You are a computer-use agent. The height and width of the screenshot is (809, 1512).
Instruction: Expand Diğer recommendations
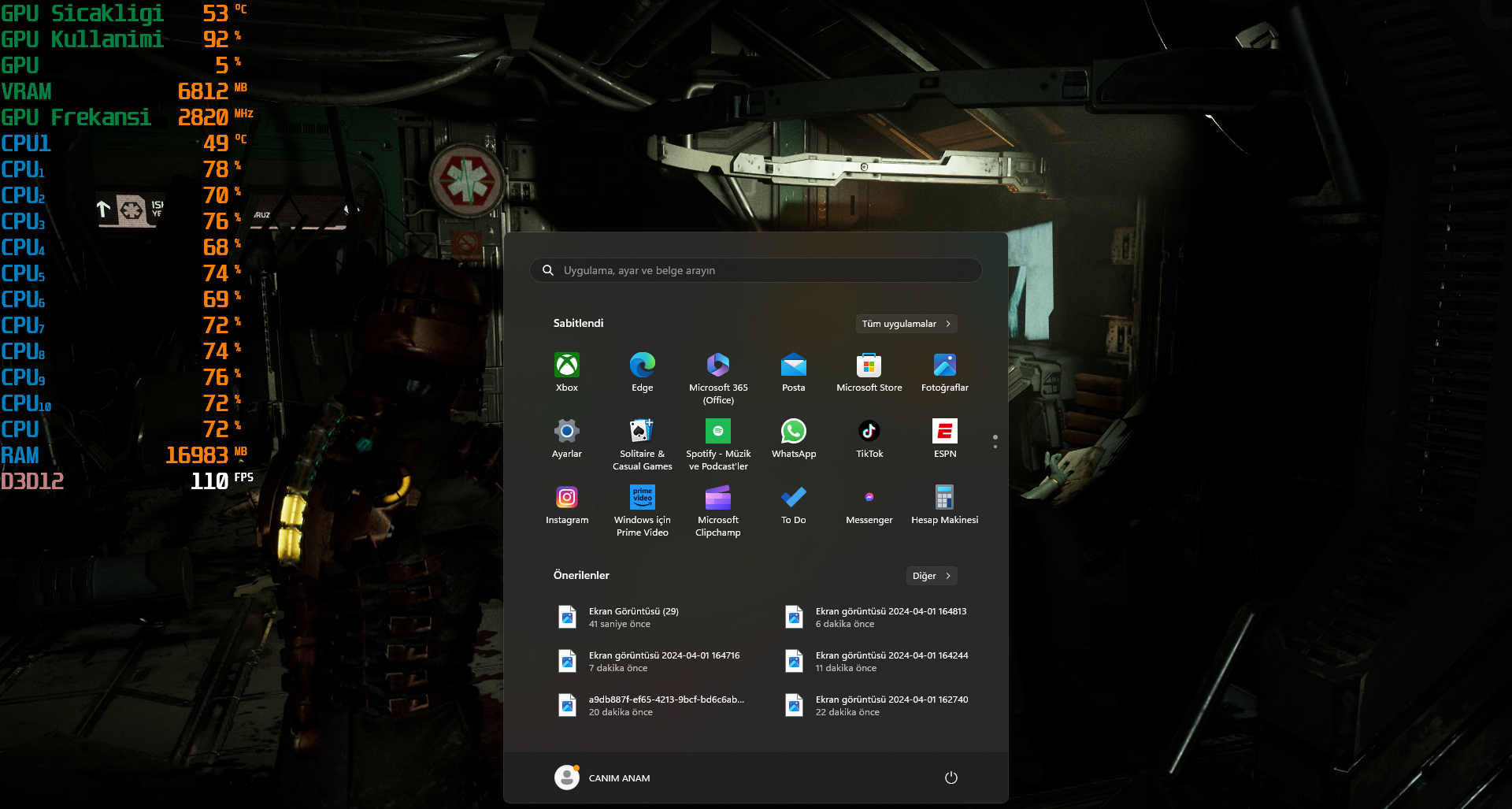pyautogui.click(x=932, y=576)
